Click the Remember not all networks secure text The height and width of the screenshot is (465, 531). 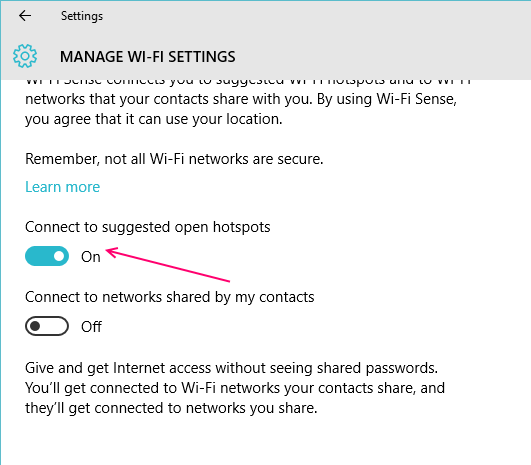pos(174,159)
